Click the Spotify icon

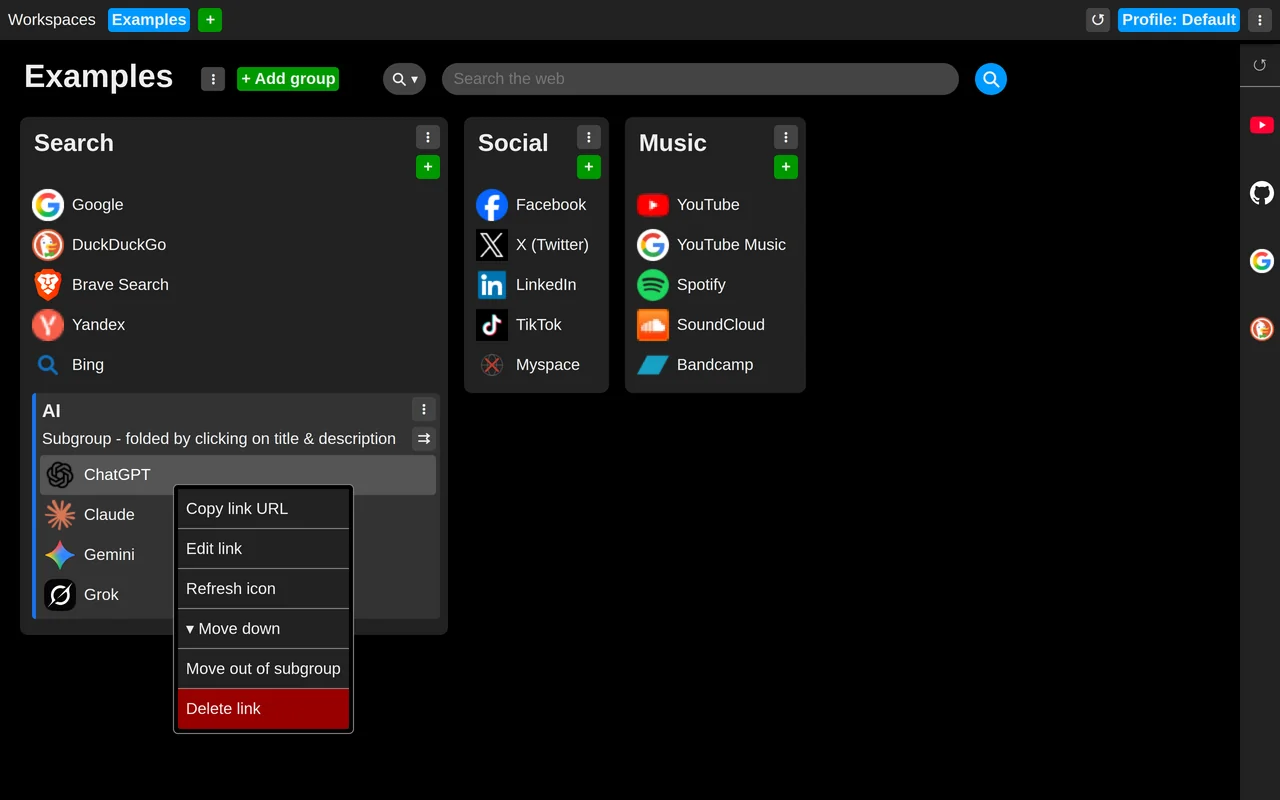(653, 285)
